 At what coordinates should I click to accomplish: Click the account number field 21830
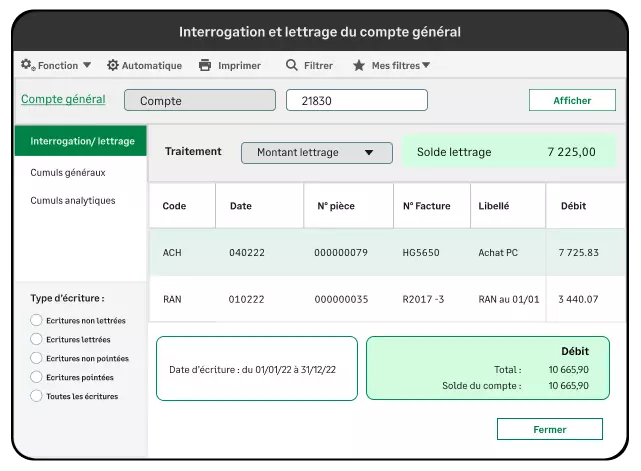point(357,100)
